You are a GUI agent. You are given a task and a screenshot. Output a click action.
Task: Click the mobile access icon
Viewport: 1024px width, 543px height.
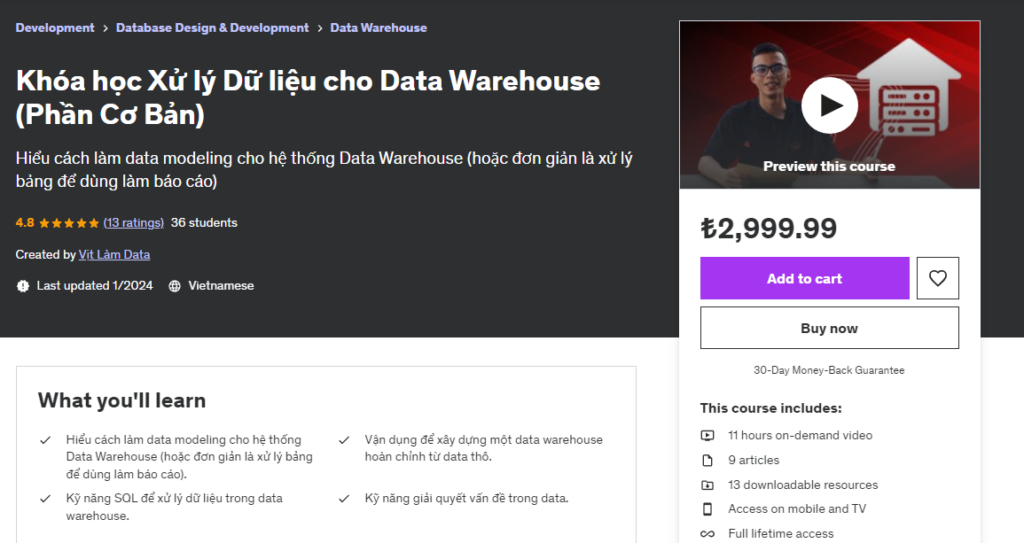click(708, 509)
